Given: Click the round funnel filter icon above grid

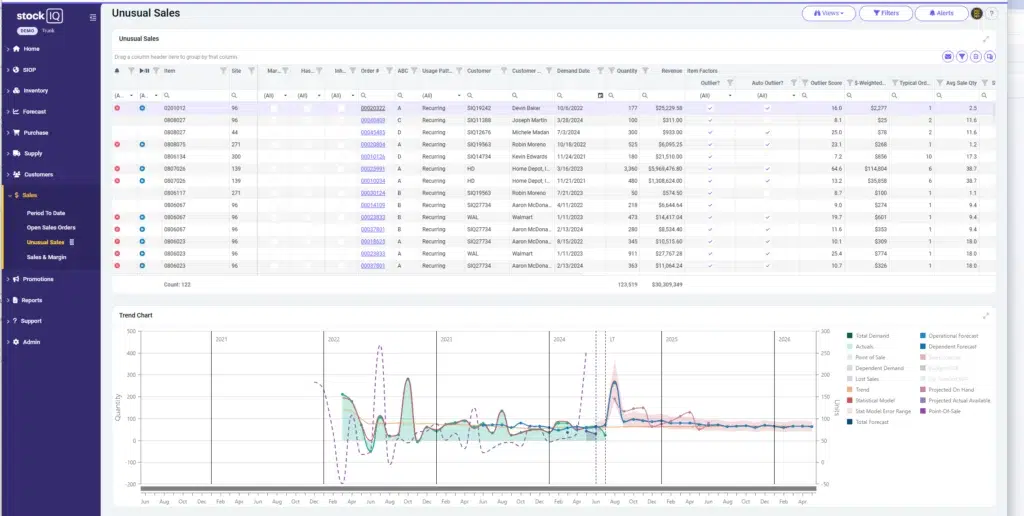Looking at the screenshot, I should (962, 57).
